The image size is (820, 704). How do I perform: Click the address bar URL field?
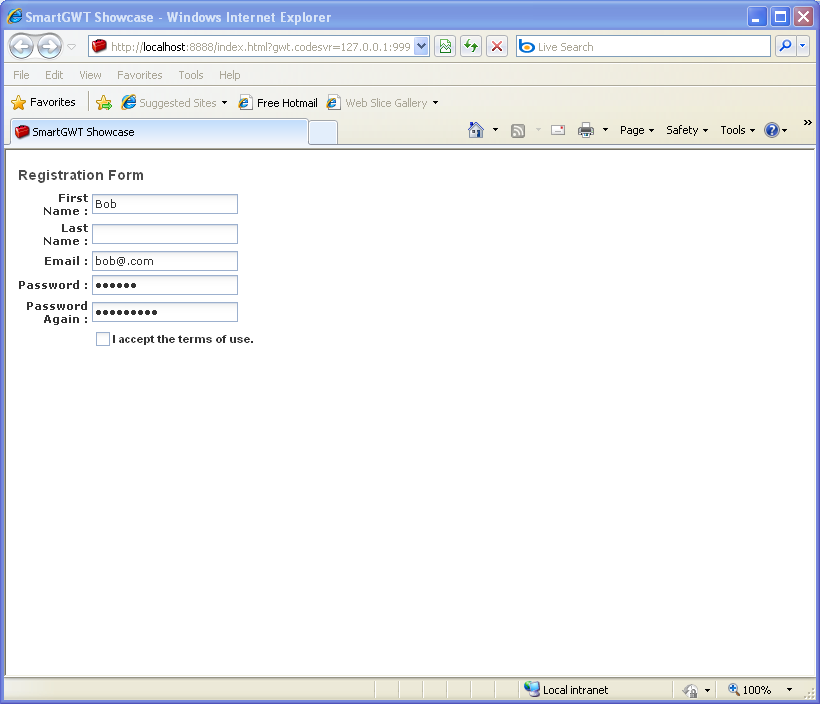coord(259,47)
